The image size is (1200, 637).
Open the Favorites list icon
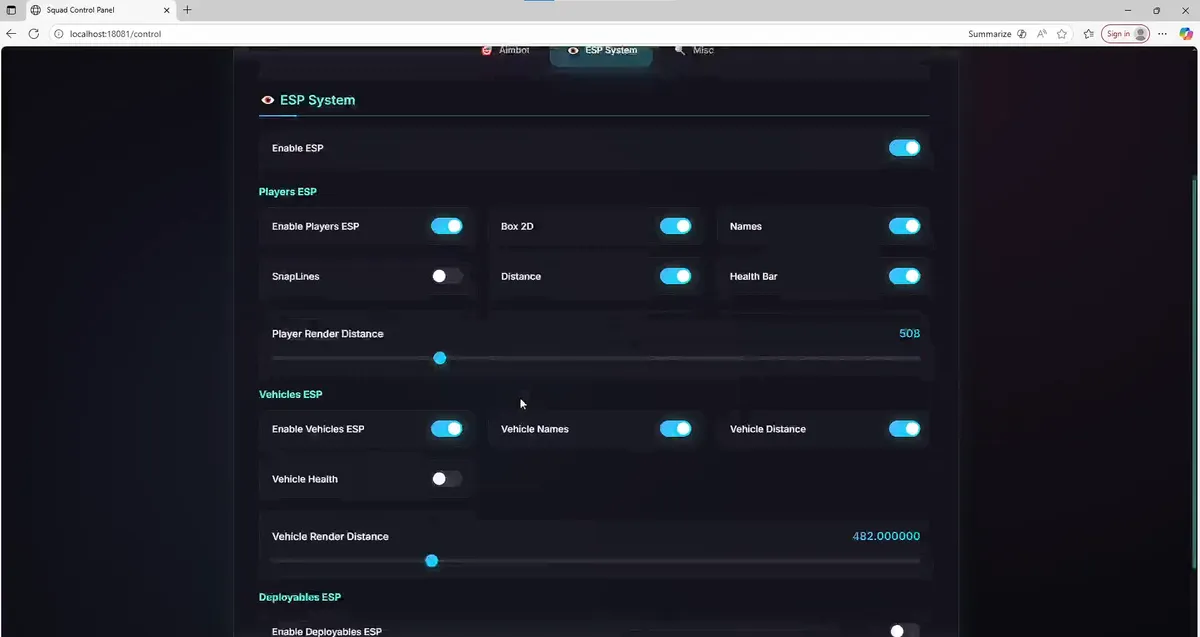[x=1088, y=33]
